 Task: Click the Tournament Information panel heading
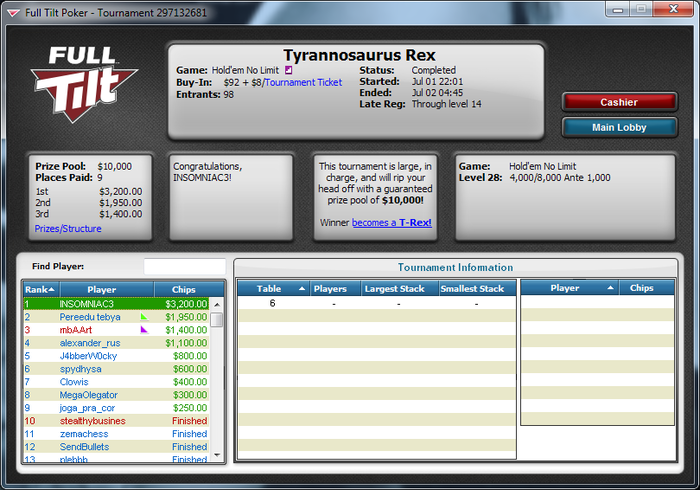[455, 267]
